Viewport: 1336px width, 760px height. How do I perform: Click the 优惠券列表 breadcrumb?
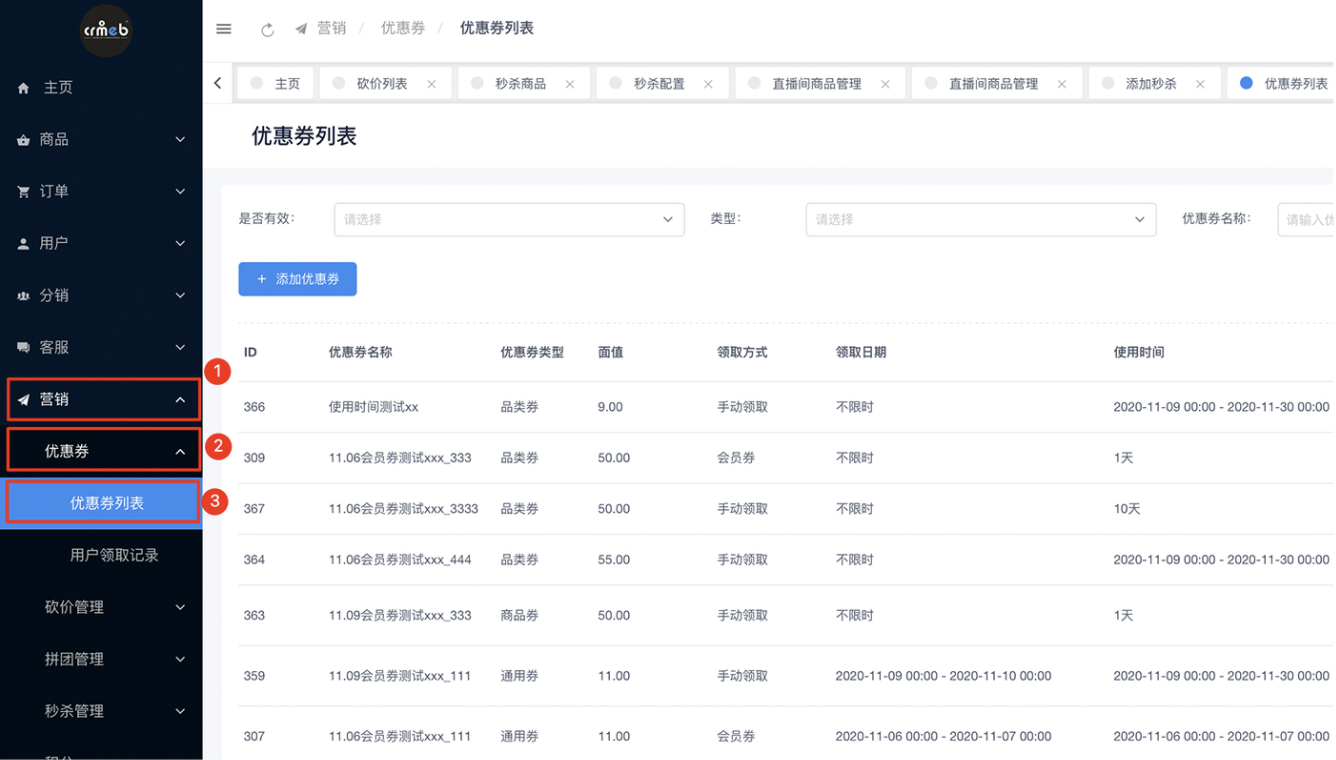[497, 28]
